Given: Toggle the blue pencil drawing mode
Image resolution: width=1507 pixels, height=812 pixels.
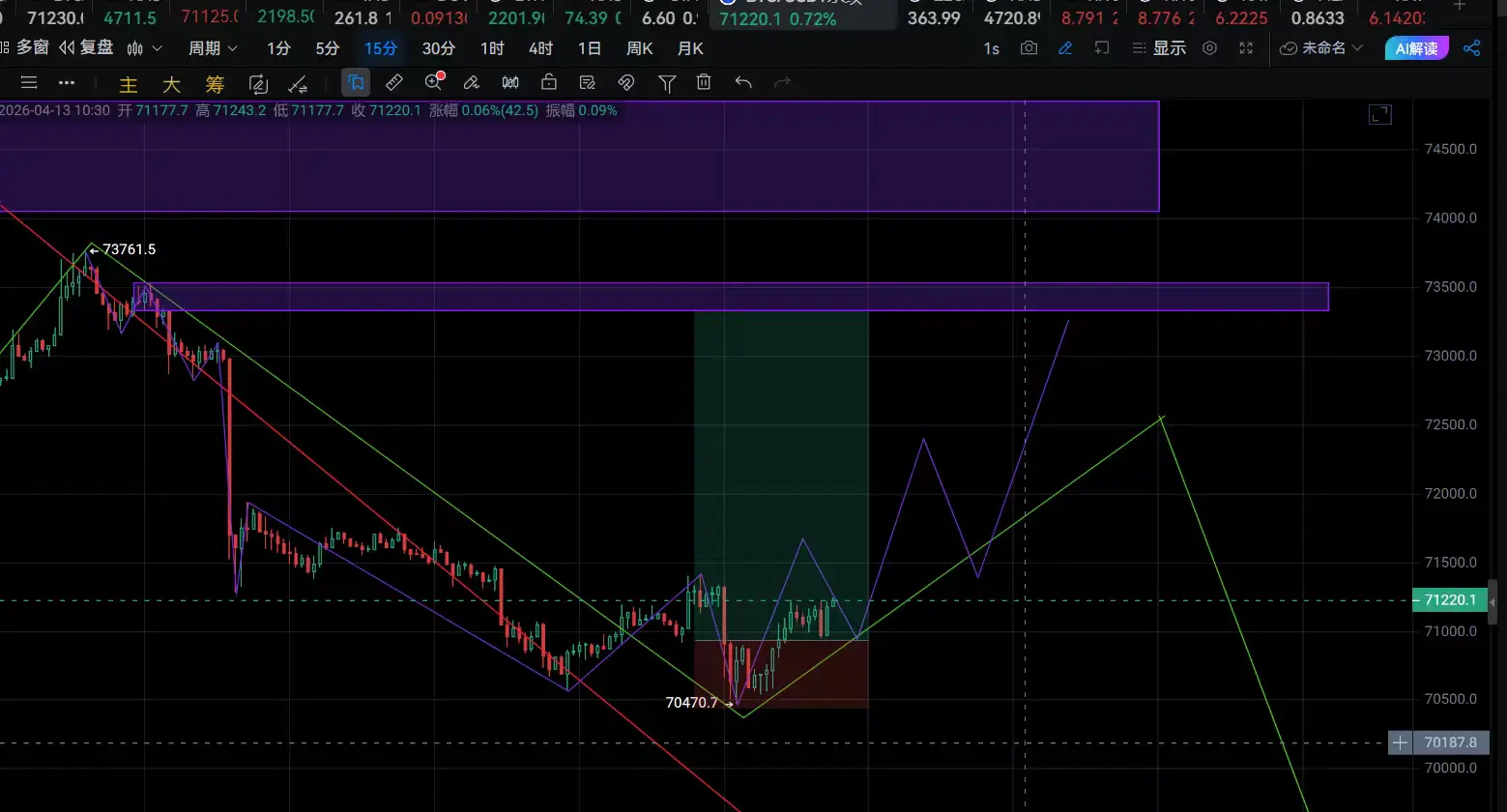Looking at the screenshot, I should (1065, 48).
